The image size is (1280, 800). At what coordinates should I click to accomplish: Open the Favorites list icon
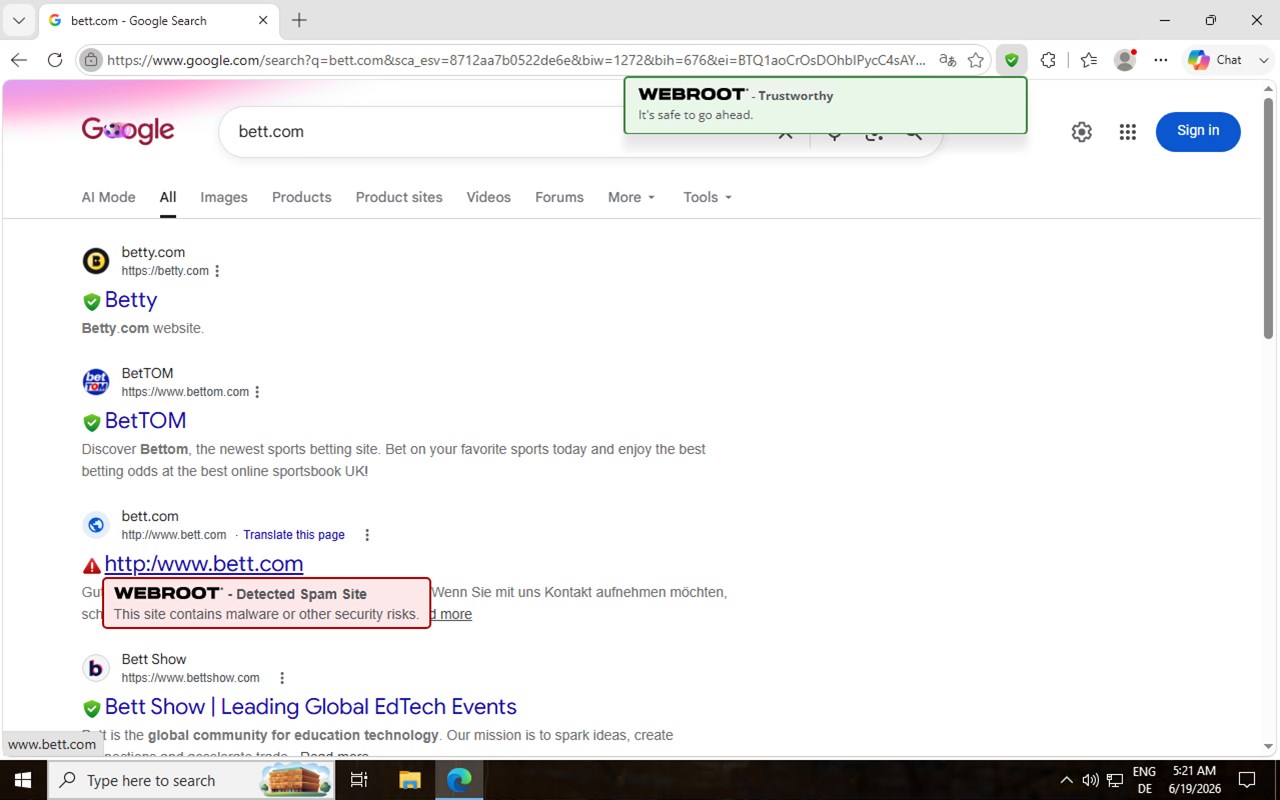pos(1089,60)
